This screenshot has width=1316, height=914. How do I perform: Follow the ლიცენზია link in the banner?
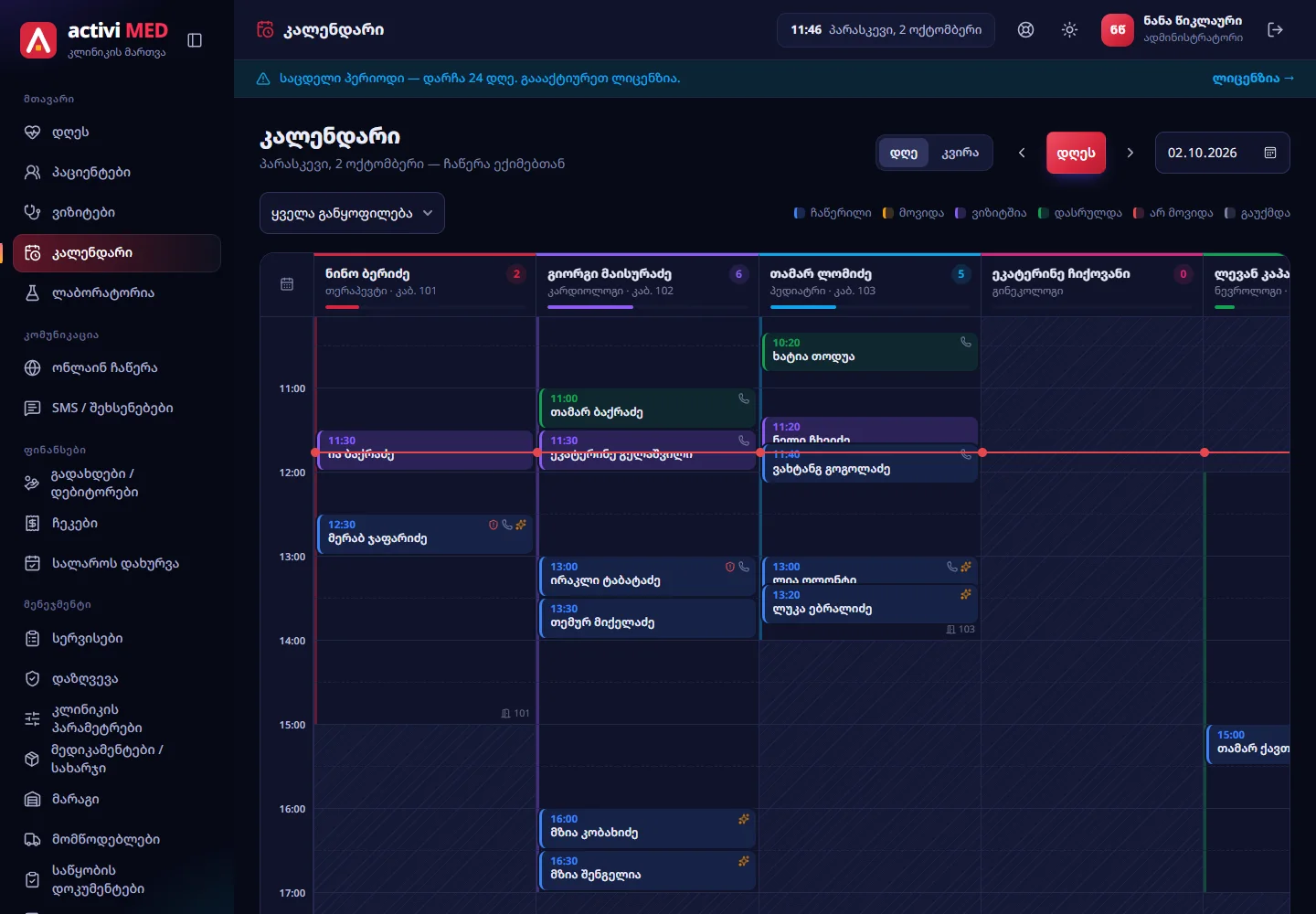[1253, 79]
